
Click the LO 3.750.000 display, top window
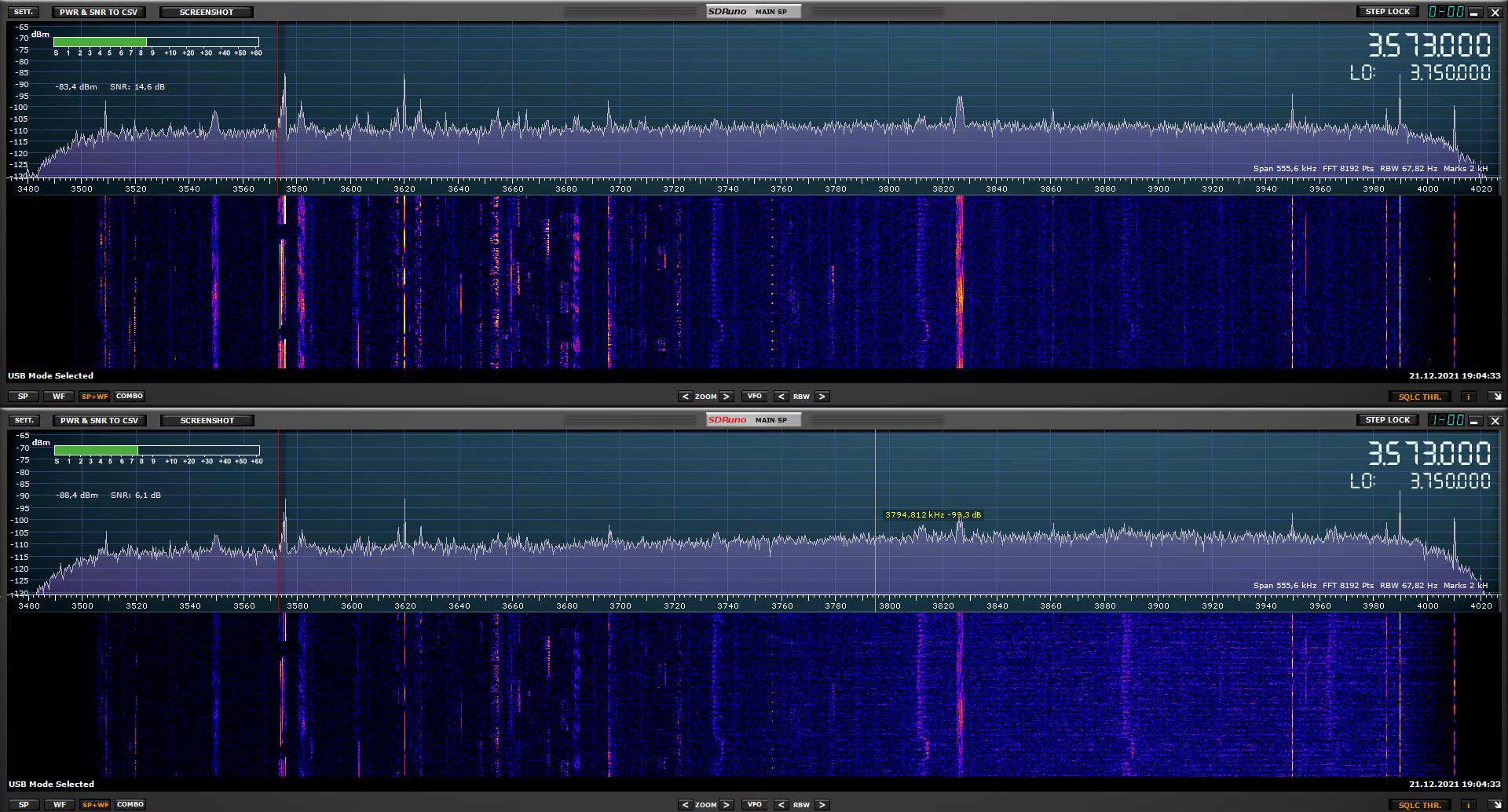coord(1420,73)
